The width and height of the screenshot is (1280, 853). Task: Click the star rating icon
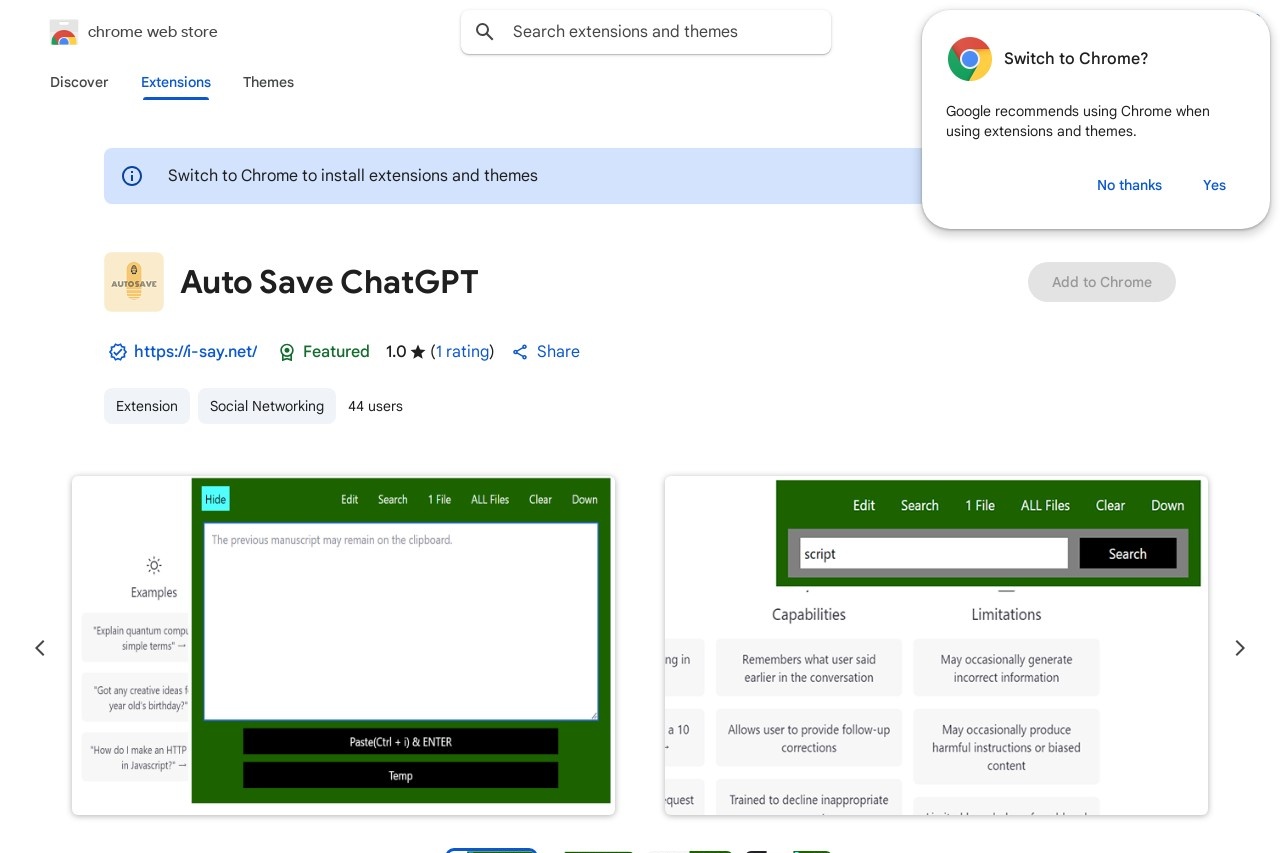418,352
